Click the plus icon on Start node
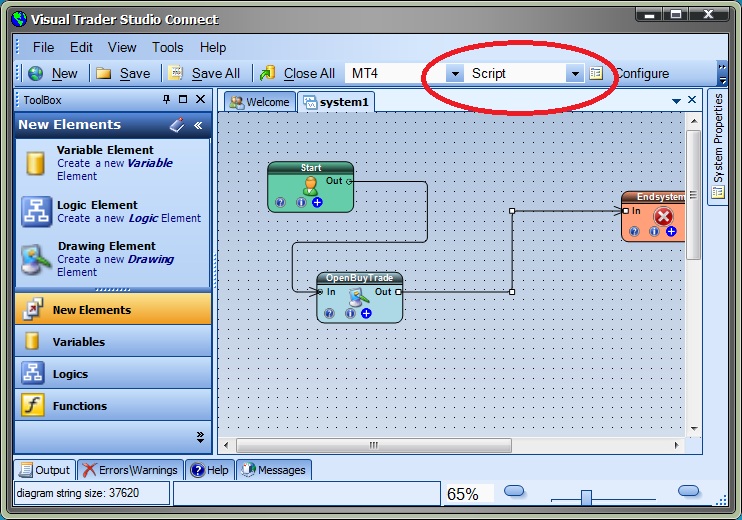The width and height of the screenshot is (742, 520). (x=317, y=203)
